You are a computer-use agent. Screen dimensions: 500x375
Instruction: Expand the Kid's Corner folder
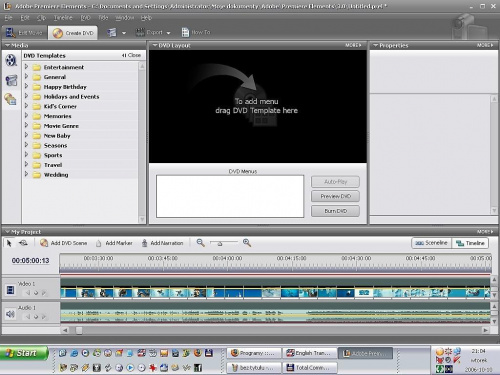tap(26, 106)
